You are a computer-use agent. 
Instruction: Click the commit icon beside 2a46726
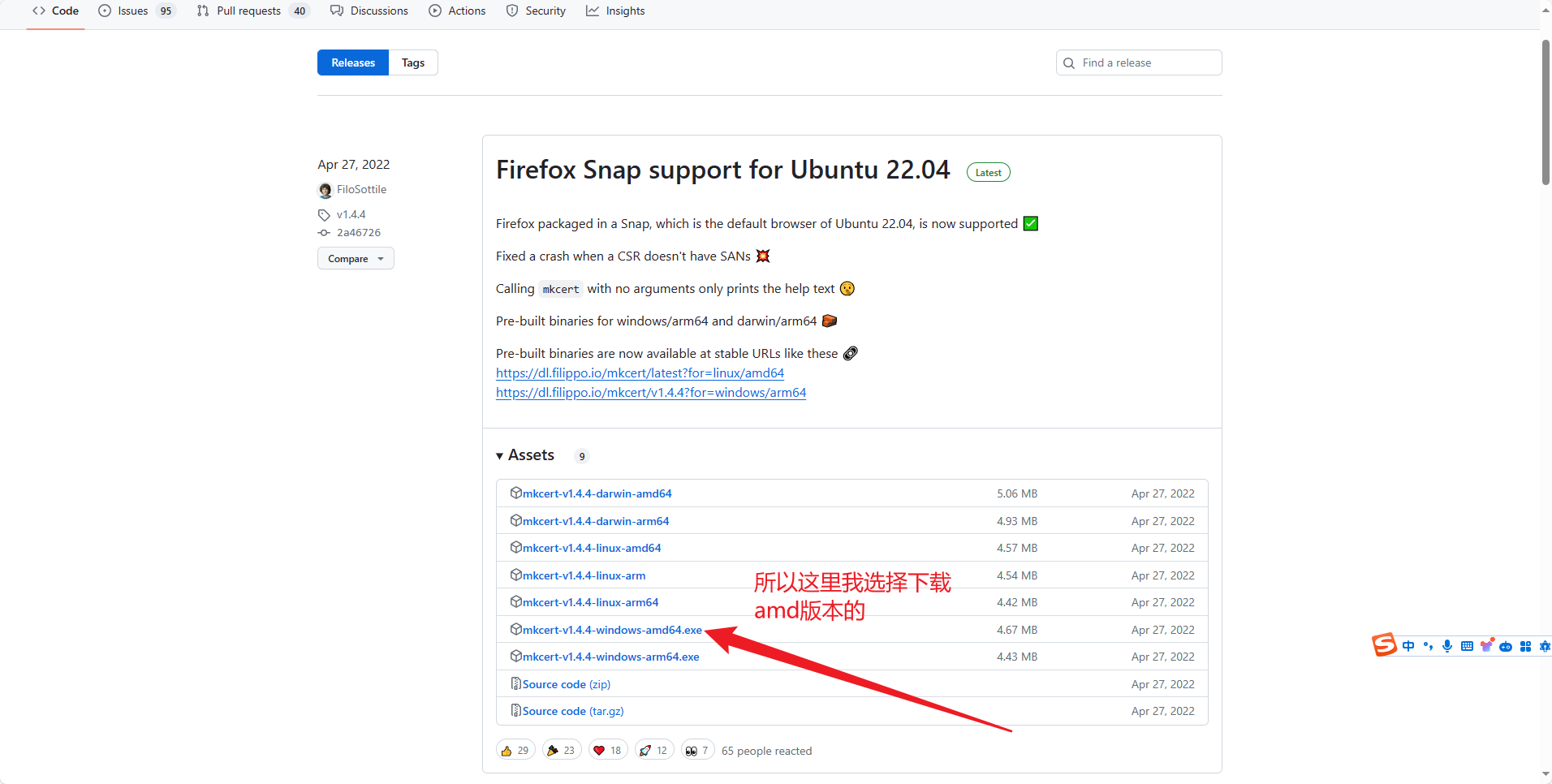[x=324, y=233]
